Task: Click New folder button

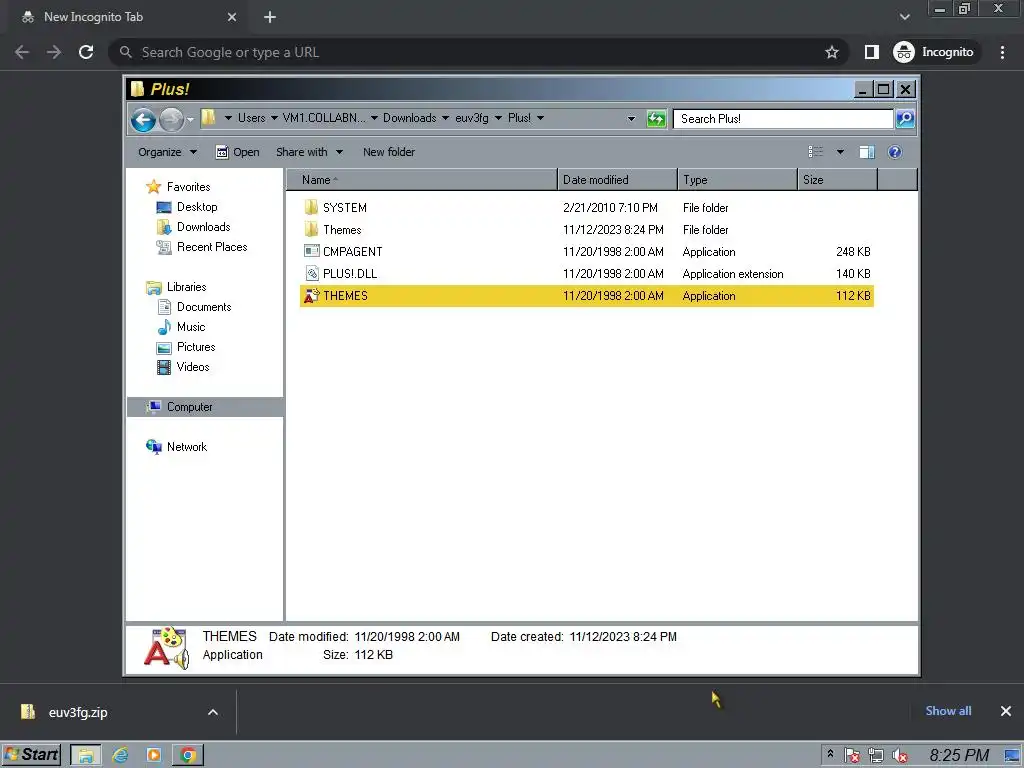Action: point(389,152)
